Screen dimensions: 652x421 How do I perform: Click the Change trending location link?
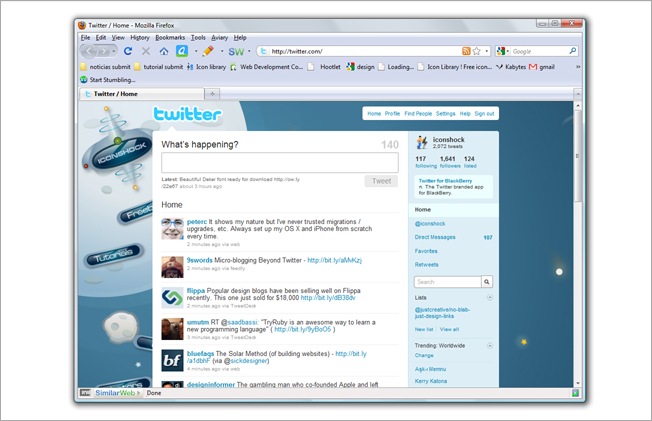pos(424,355)
